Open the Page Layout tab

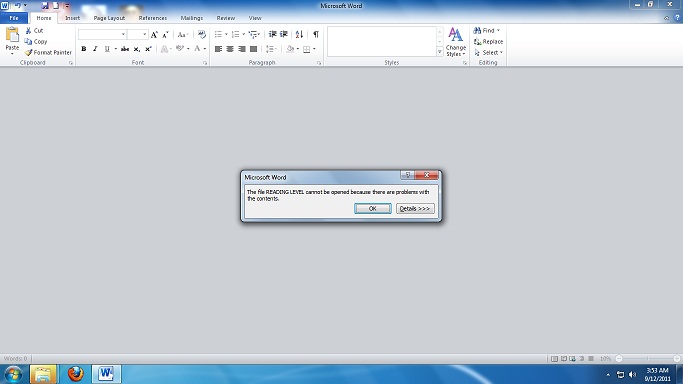tap(109, 18)
